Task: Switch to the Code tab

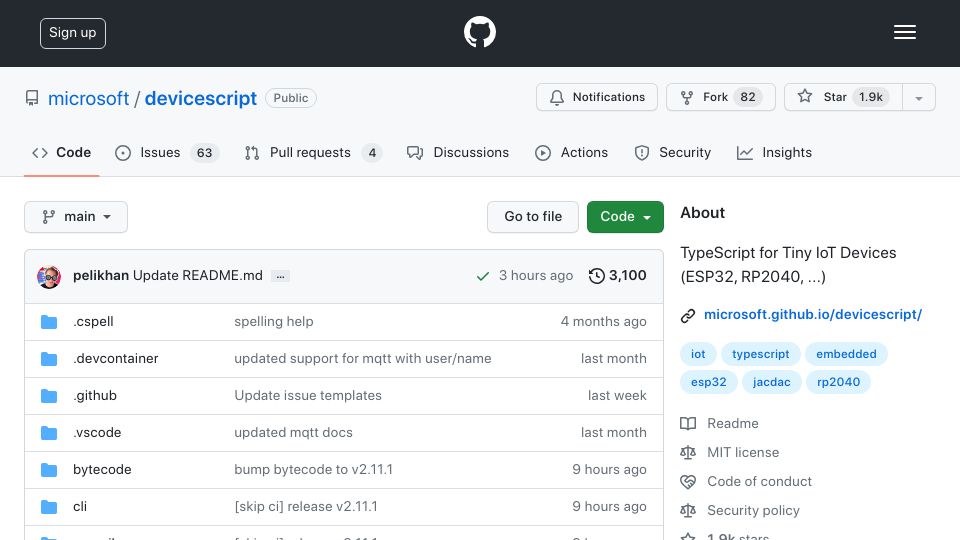Action: (x=61, y=152)
